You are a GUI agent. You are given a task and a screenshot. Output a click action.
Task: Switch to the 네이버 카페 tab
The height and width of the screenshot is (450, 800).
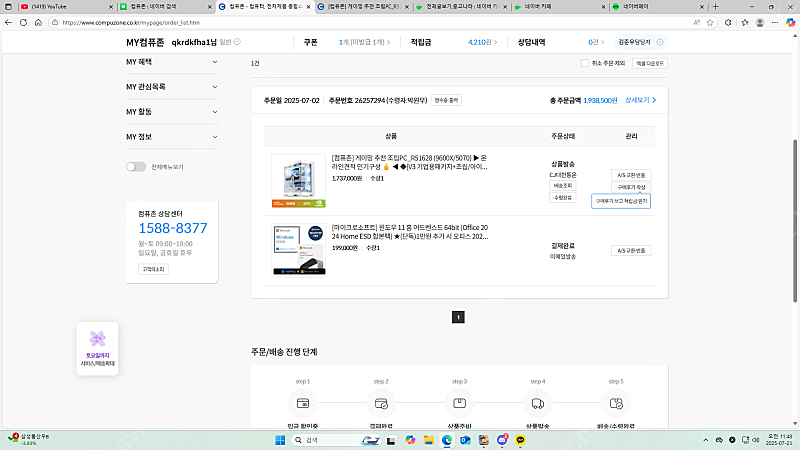click(x=558, y=7)
